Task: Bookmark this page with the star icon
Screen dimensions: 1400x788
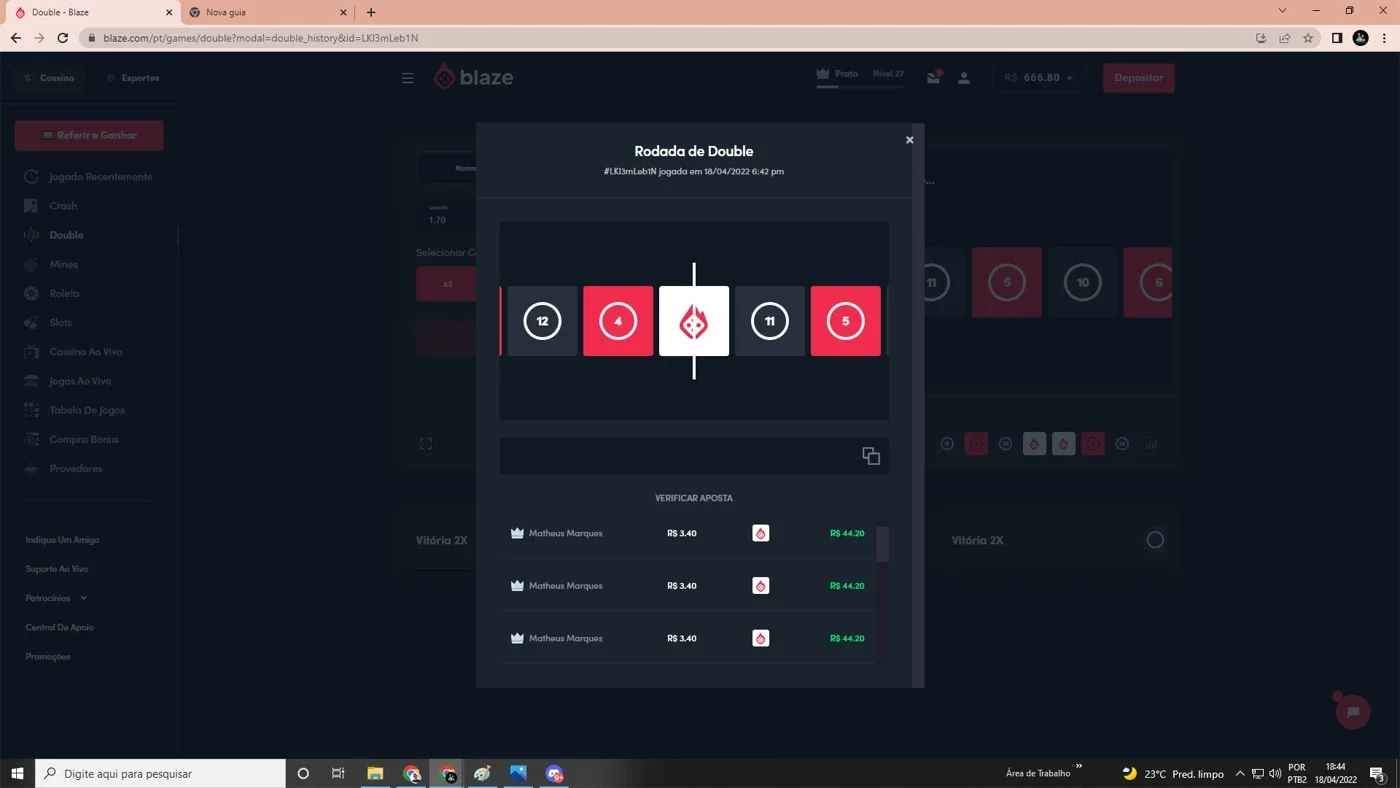Action: [1308, 38]
